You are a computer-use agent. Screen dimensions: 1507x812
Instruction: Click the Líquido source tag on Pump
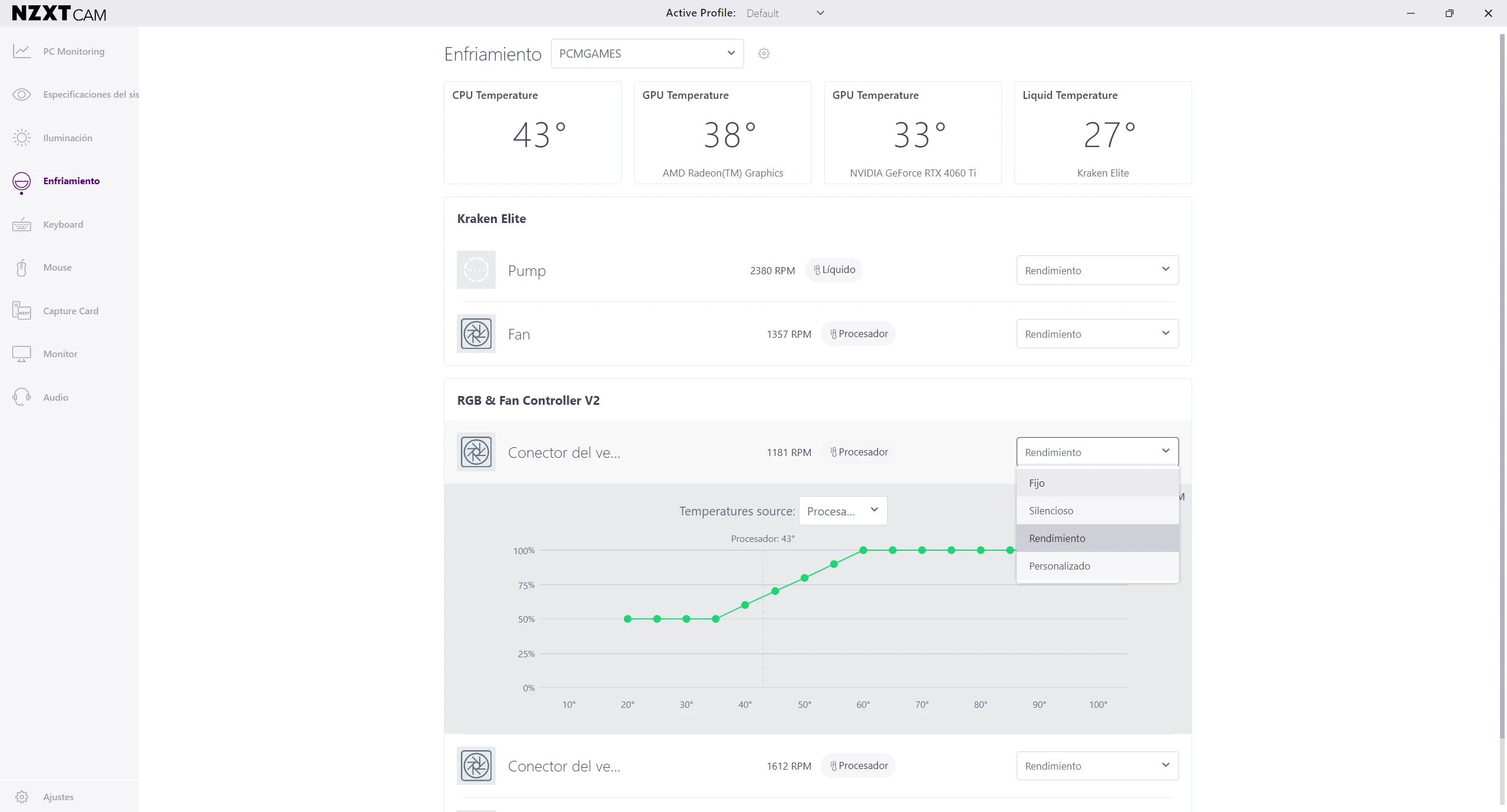(x=834, y=270)
